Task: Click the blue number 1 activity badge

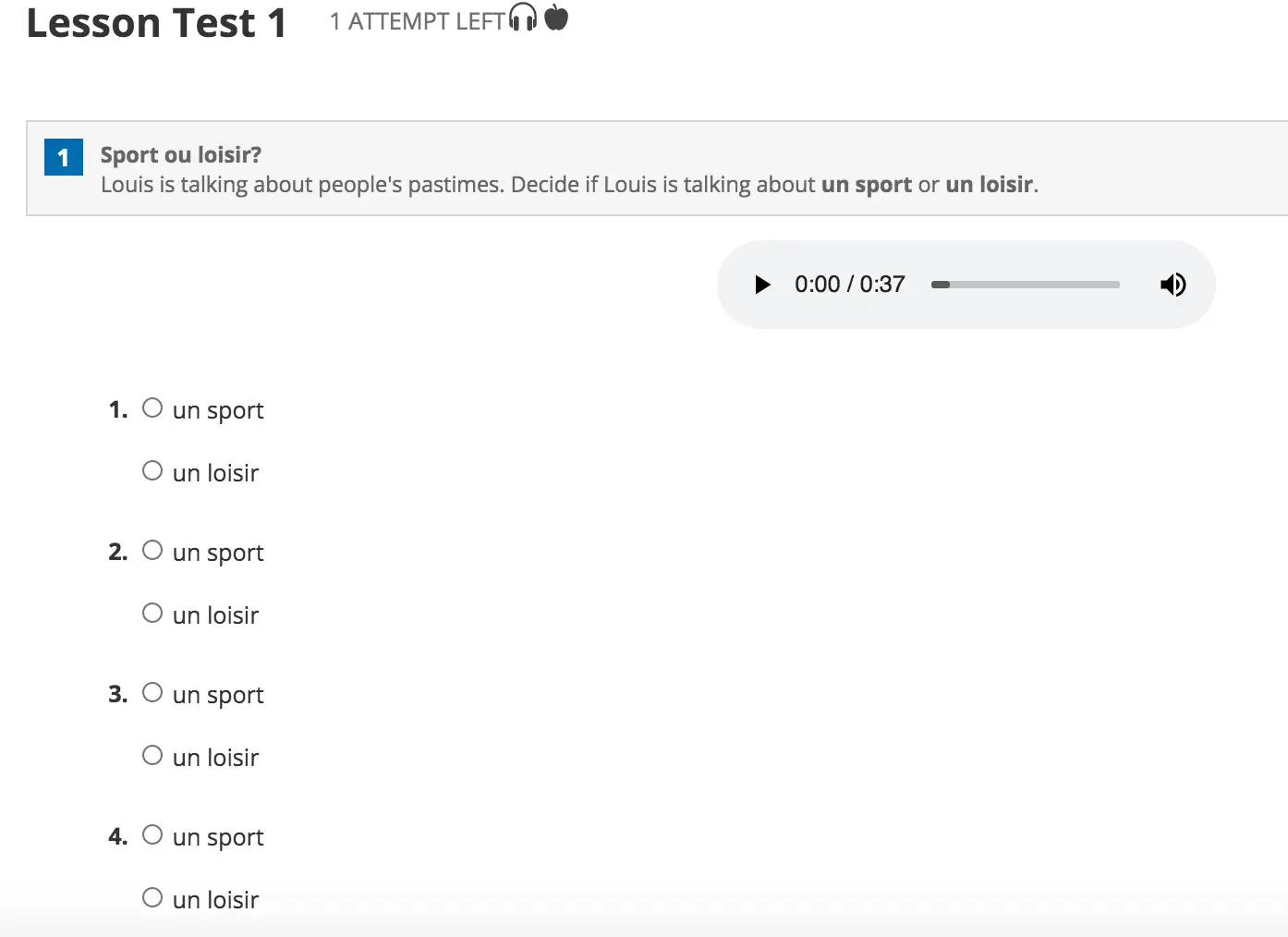Action: coord(64,157)
